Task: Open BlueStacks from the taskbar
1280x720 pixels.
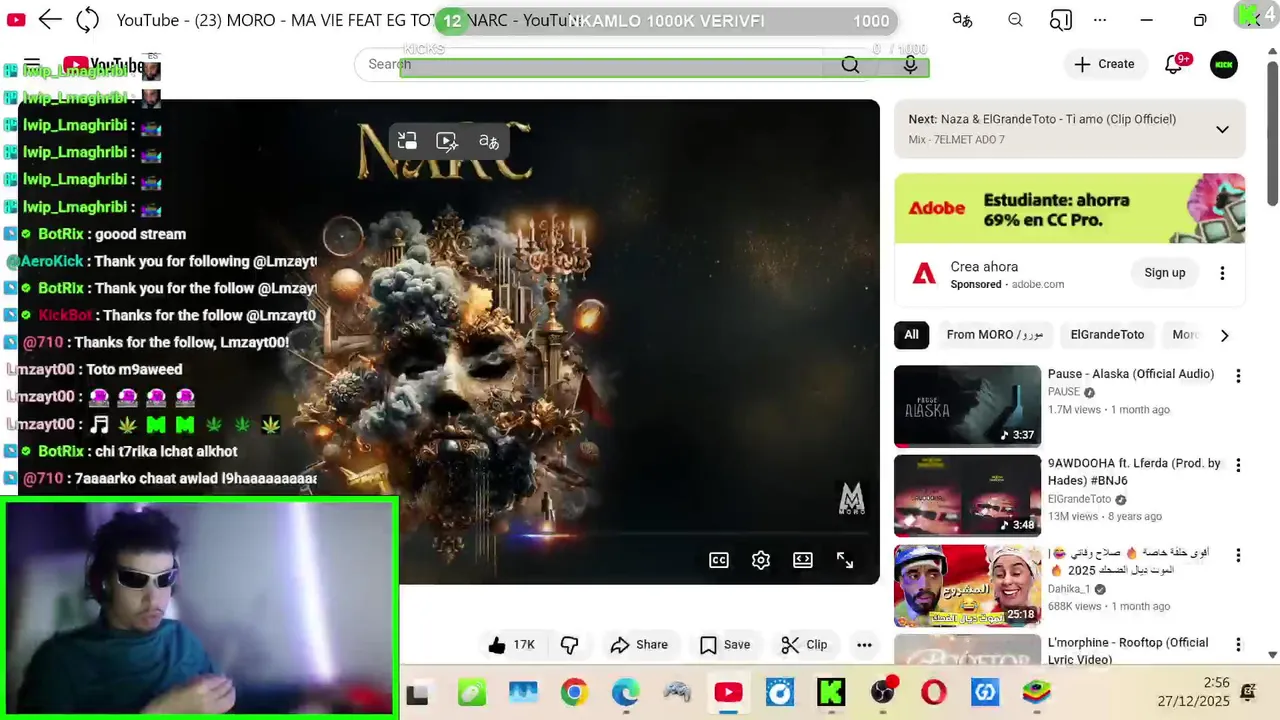Action: (1037, 692)
